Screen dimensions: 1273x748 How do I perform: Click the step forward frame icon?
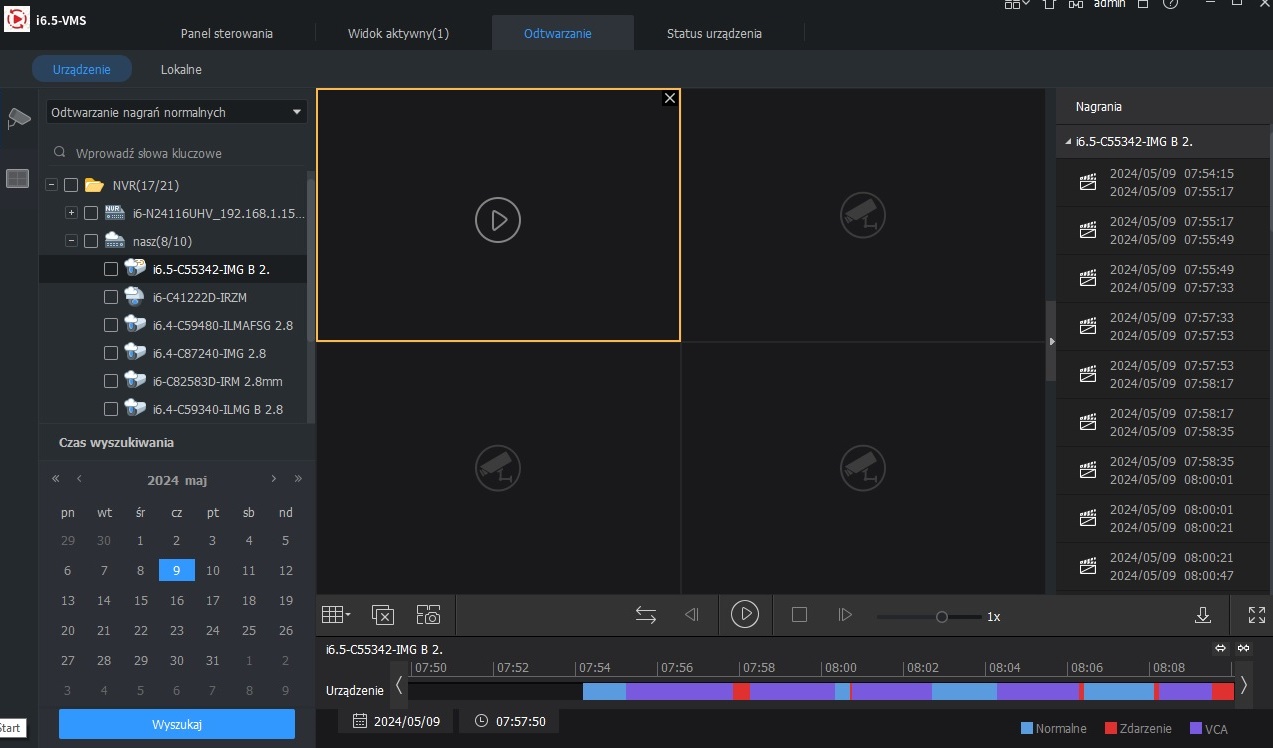[x=845, y=615]
